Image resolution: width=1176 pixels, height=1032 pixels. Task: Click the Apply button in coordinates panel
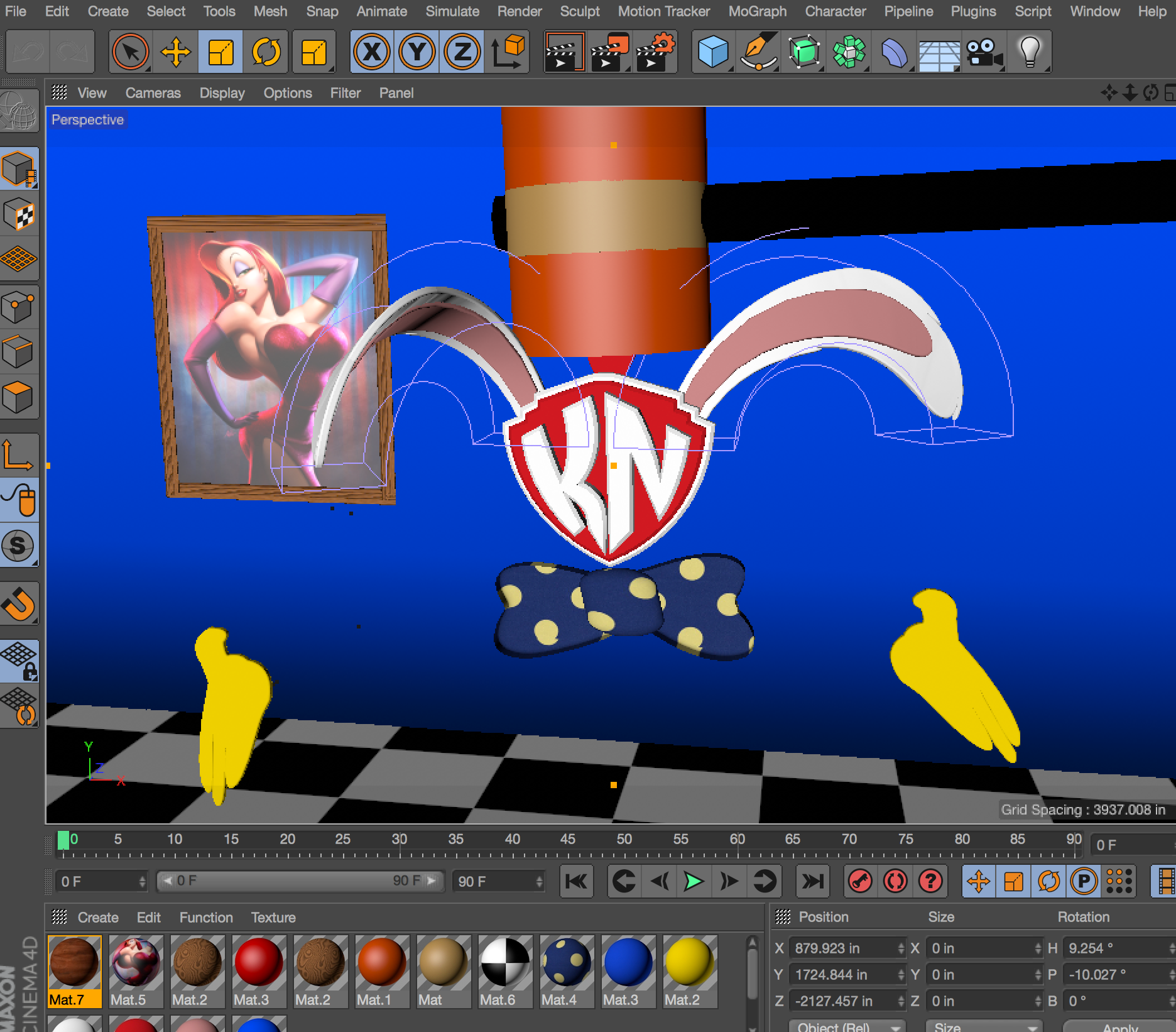(1121, 1027)
